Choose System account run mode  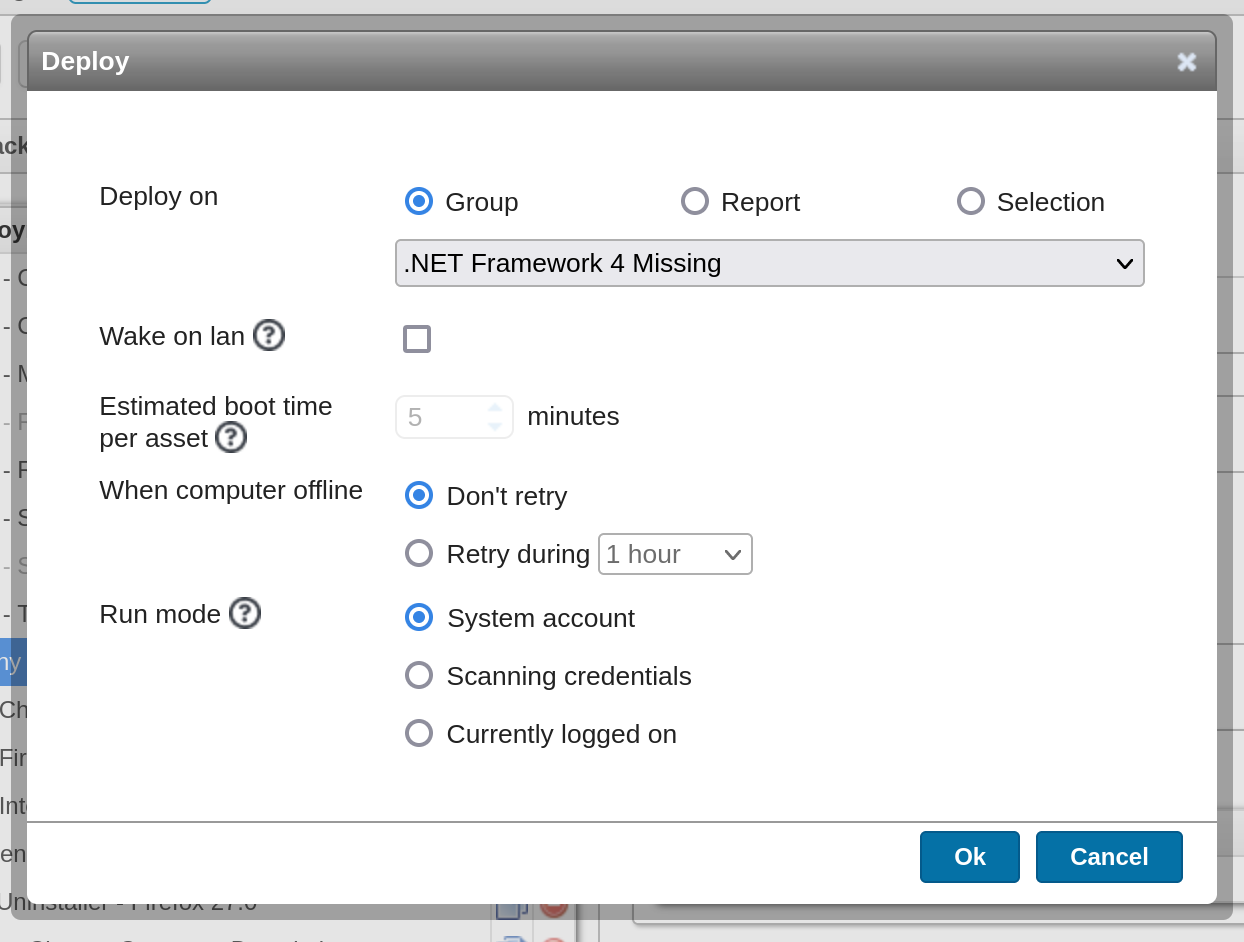click(x=419, y=617)
